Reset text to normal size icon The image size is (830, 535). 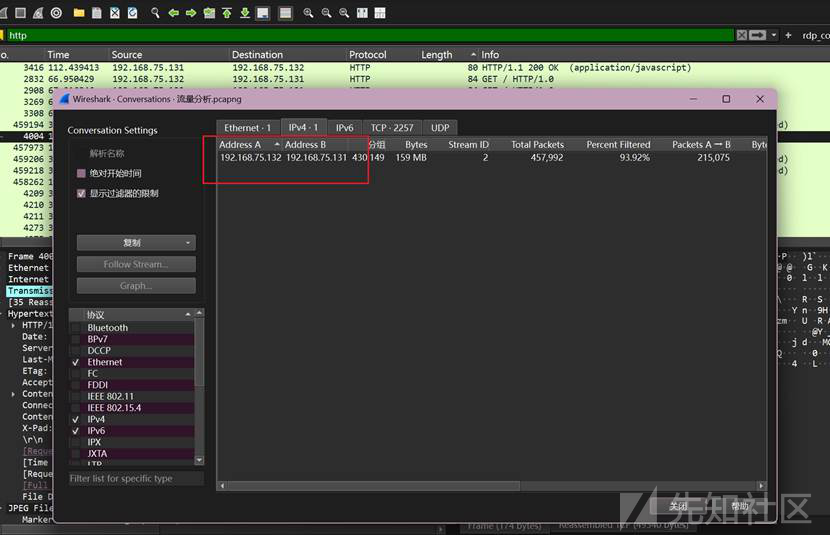[x=344, y=13]
